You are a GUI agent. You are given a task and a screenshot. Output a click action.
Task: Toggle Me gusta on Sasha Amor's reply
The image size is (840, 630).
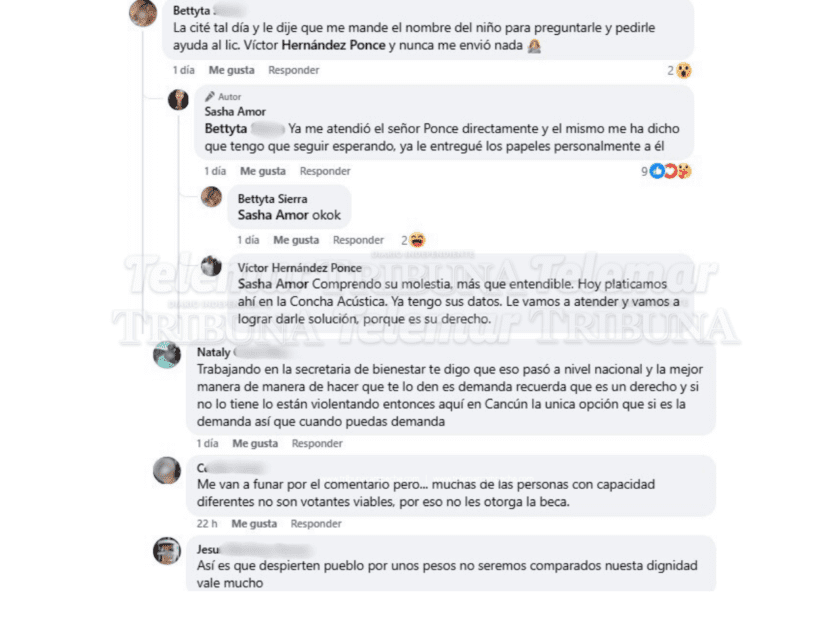point(263,171)
